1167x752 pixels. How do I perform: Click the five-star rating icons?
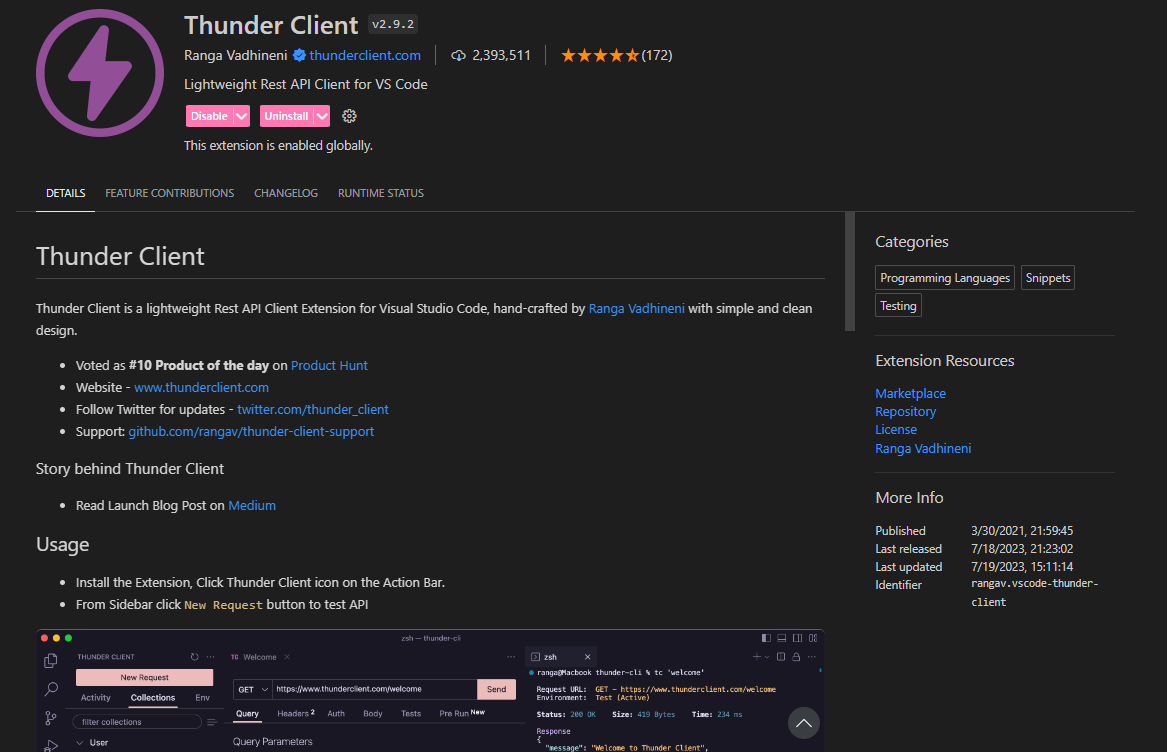[x=600, y=55]
